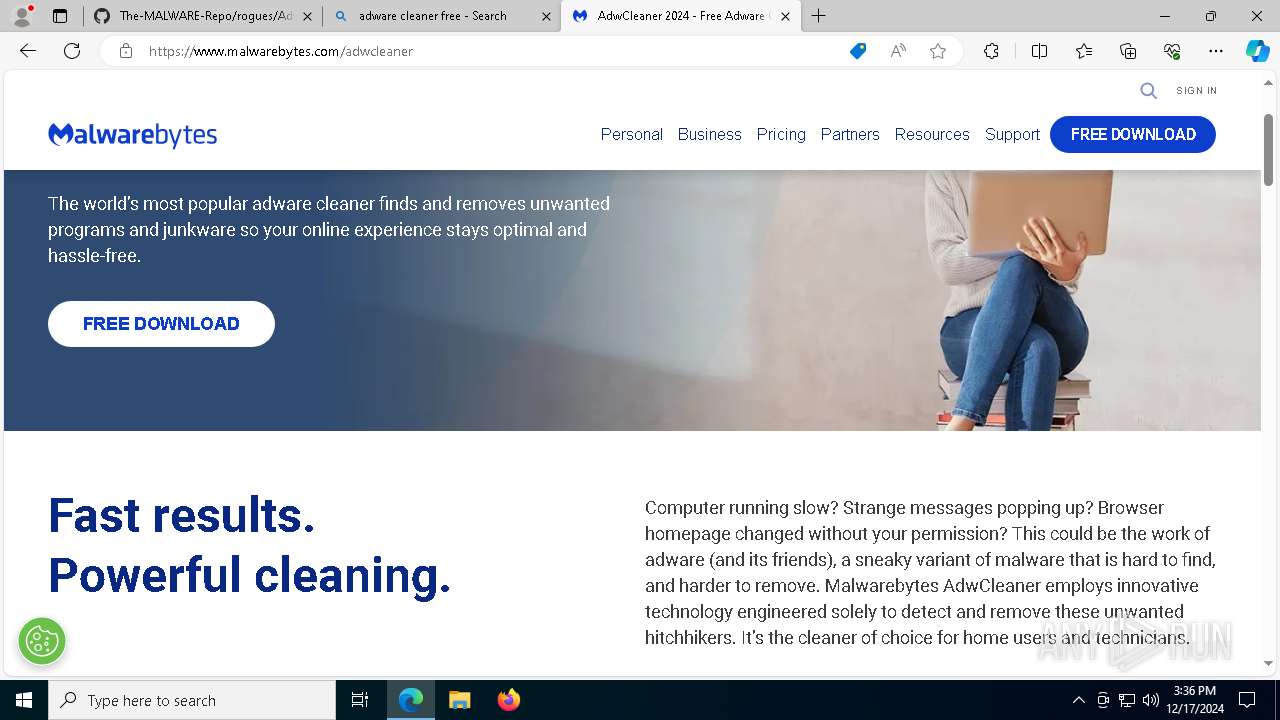Open Task View on taskbar
This screenshot has height=720, width=1280.
pos(360,700)
